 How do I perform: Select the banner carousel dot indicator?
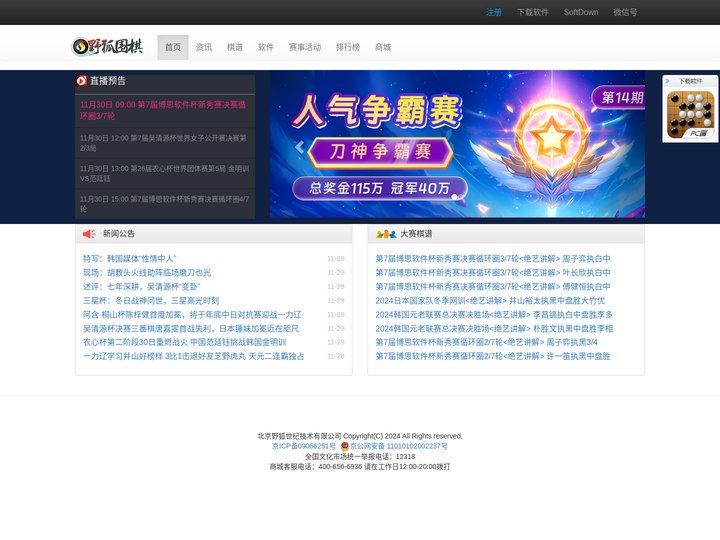pyautogui.click(x=454, y=197)
